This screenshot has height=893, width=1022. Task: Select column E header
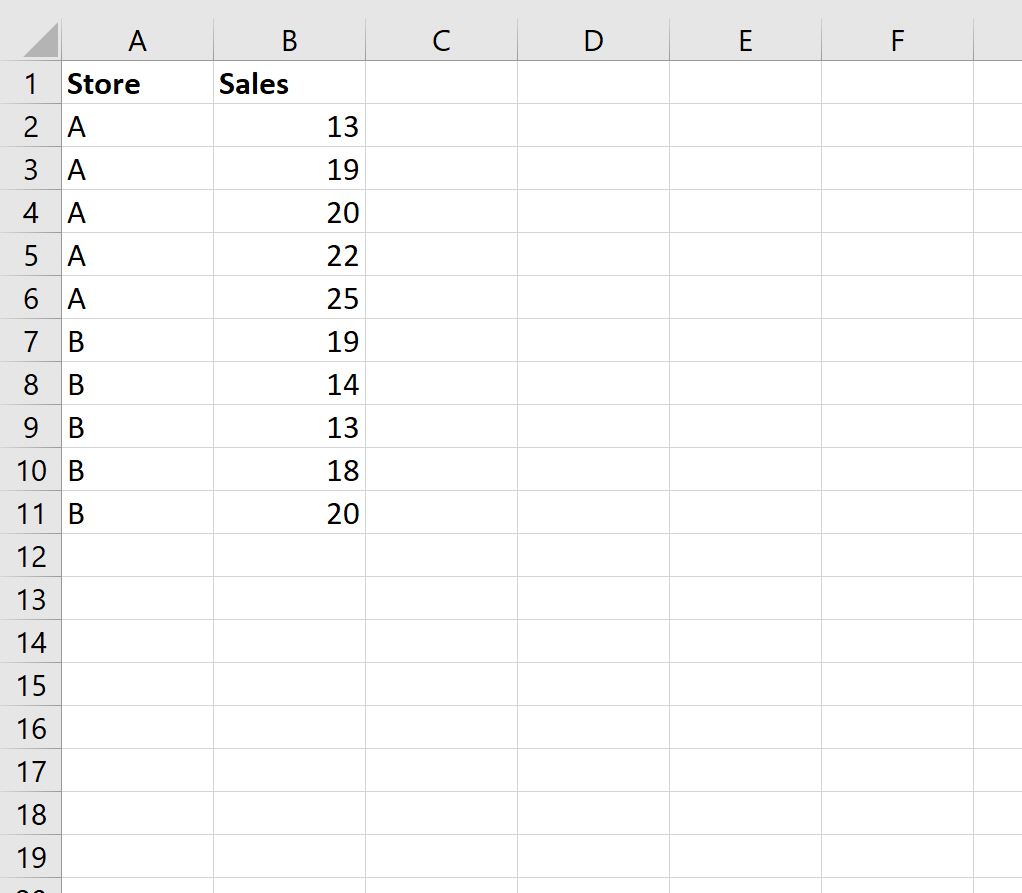[x=745, y=40]
